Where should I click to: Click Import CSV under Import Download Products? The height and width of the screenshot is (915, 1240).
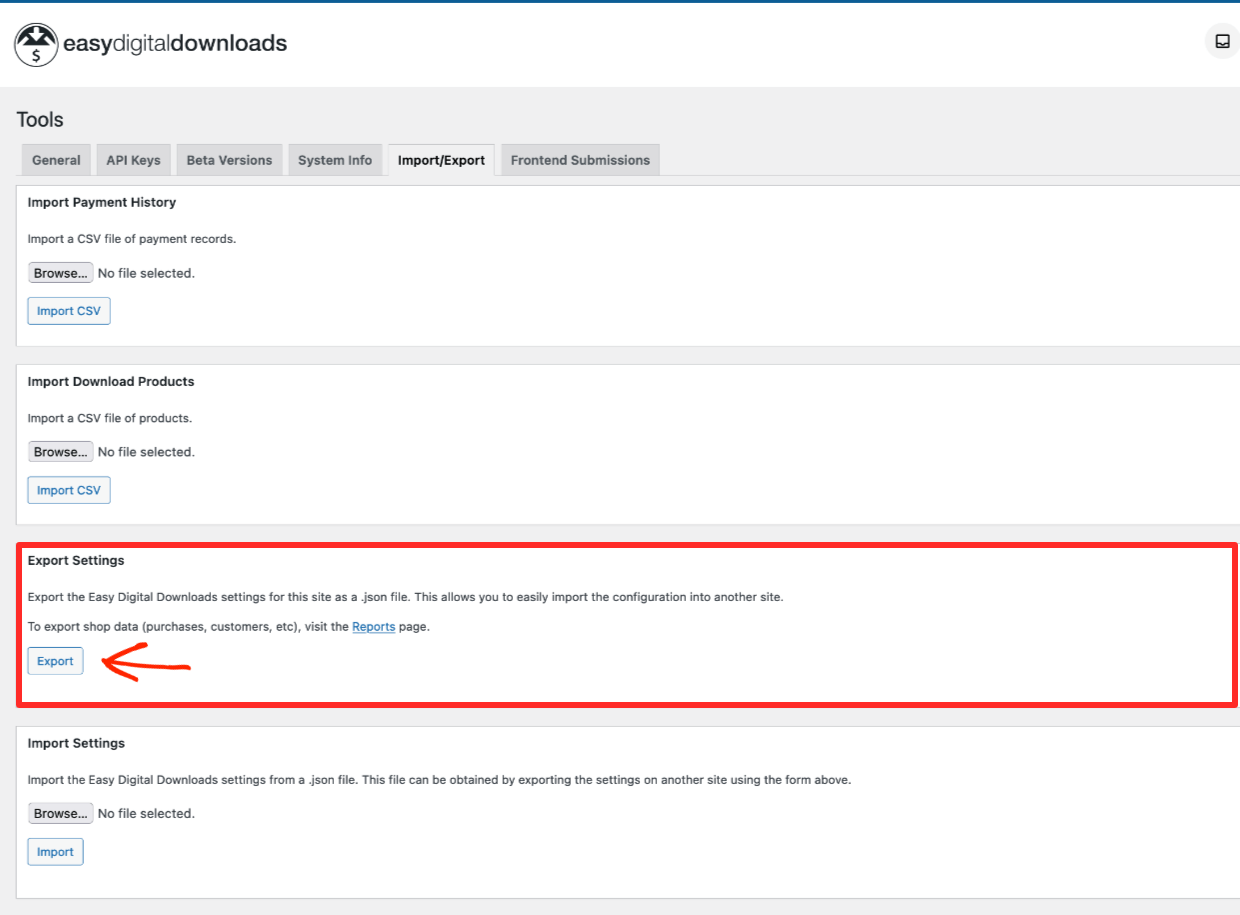click(68, 489)
